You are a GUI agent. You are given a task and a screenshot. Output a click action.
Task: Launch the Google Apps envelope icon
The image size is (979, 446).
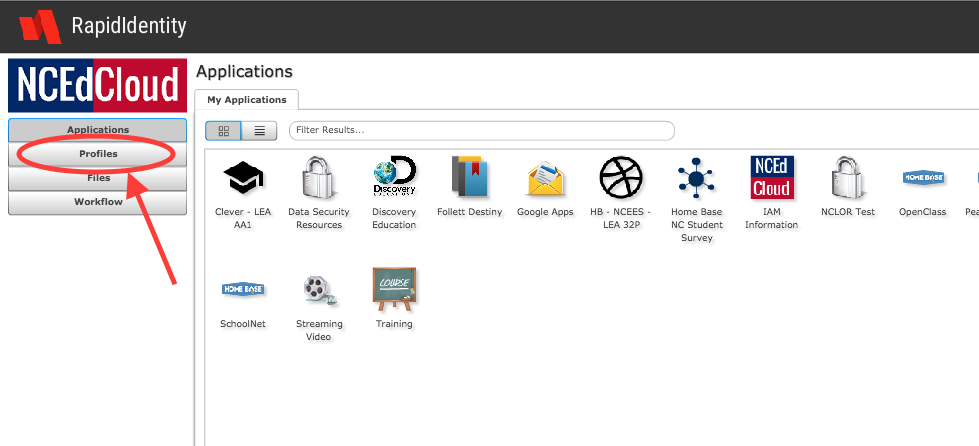click(x=545, y=179)
